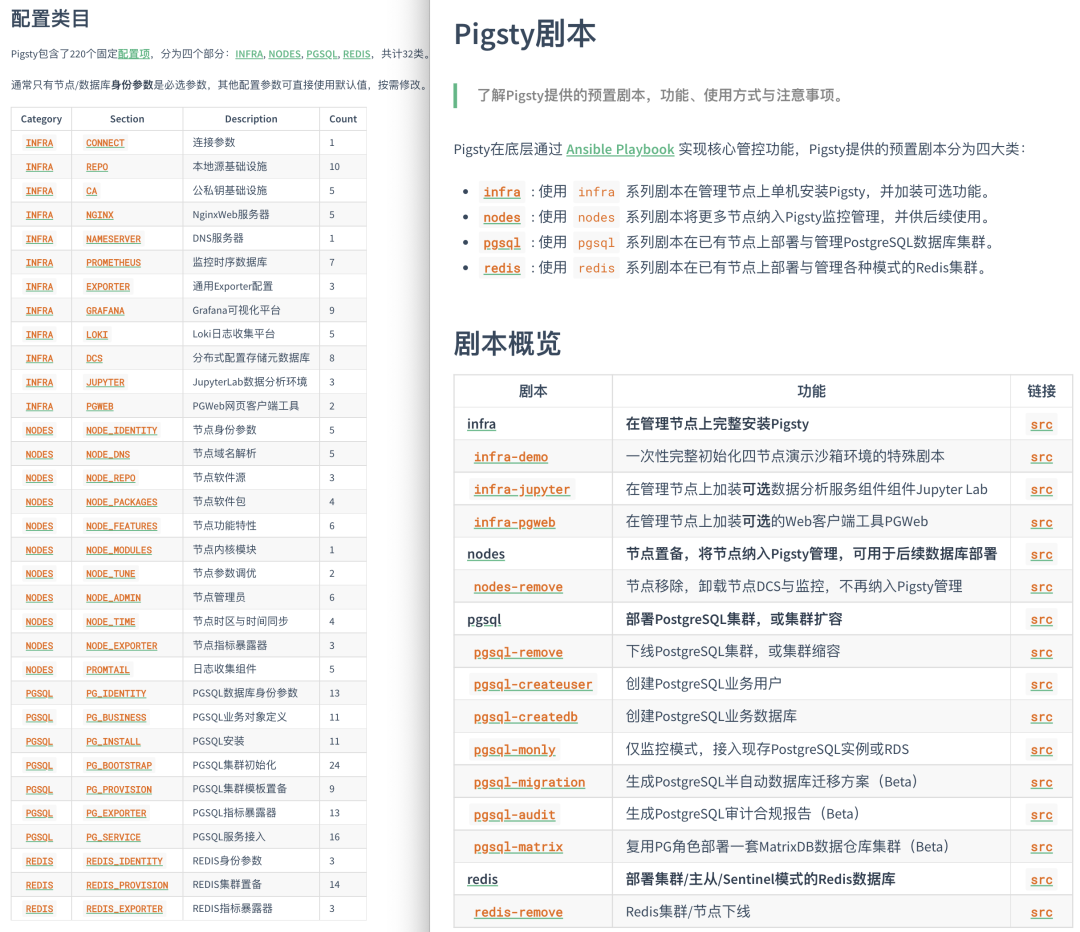Click the PG_BOOTSTRAP section link
This screenshot has height=932, width=1080.
(x=119, y=766)
